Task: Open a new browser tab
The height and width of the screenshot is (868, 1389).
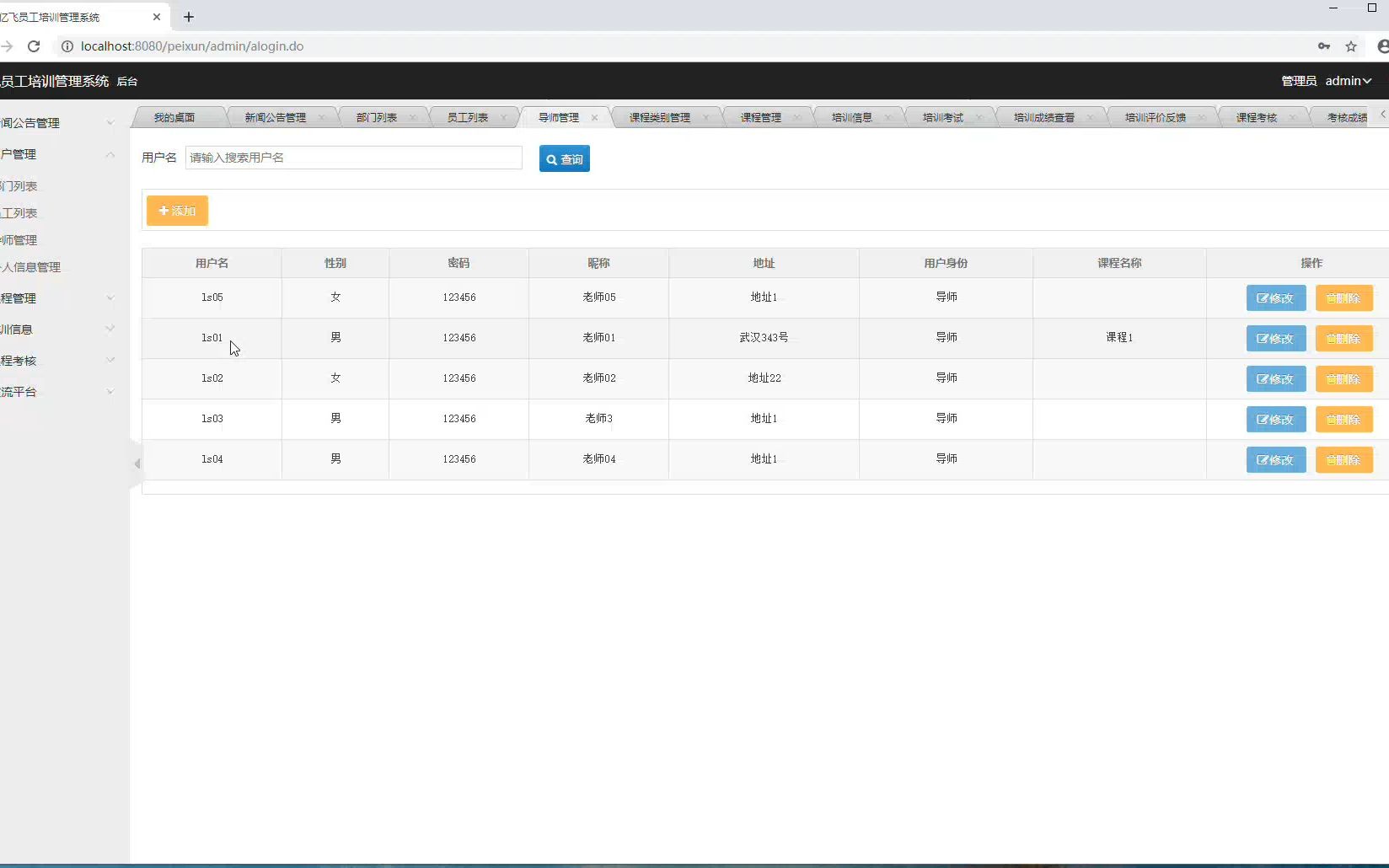Action: [189, 17]
